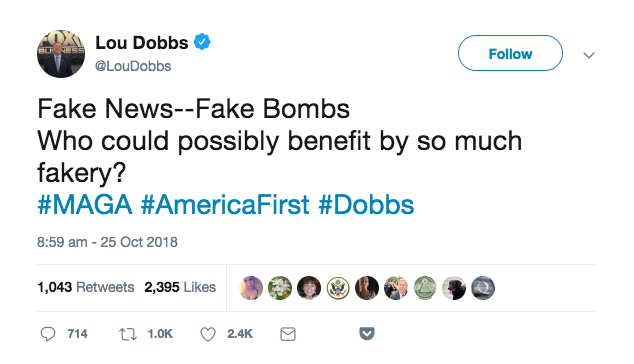Viewport: 634px width, 364px height.
Task: Click the Pocket save icon
Action: tap(367, 334)
